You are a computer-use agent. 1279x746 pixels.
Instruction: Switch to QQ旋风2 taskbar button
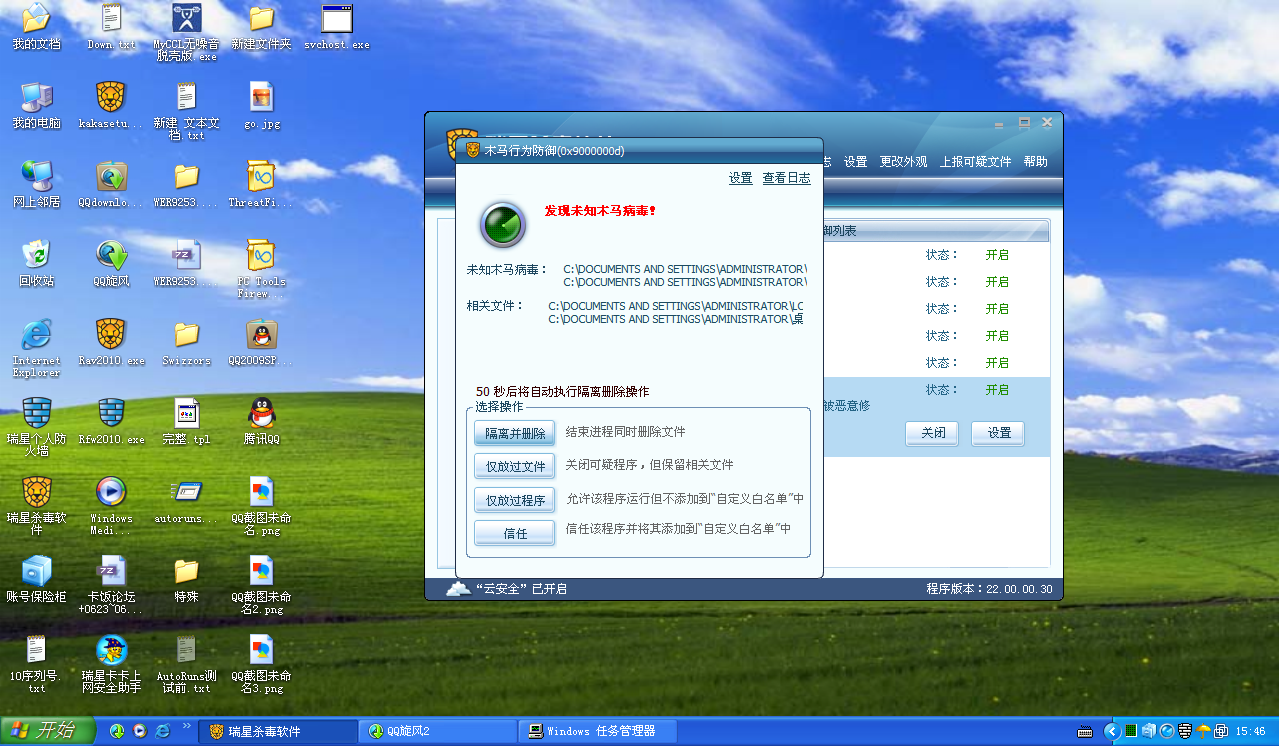tap(437, 732)
